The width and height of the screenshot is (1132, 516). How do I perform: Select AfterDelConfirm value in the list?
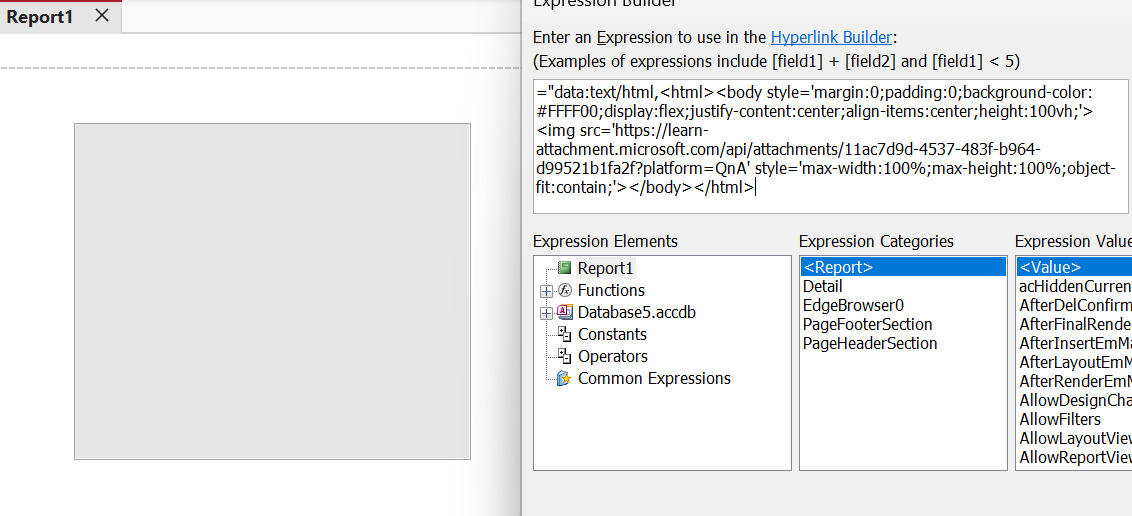tap(1075, 305)
